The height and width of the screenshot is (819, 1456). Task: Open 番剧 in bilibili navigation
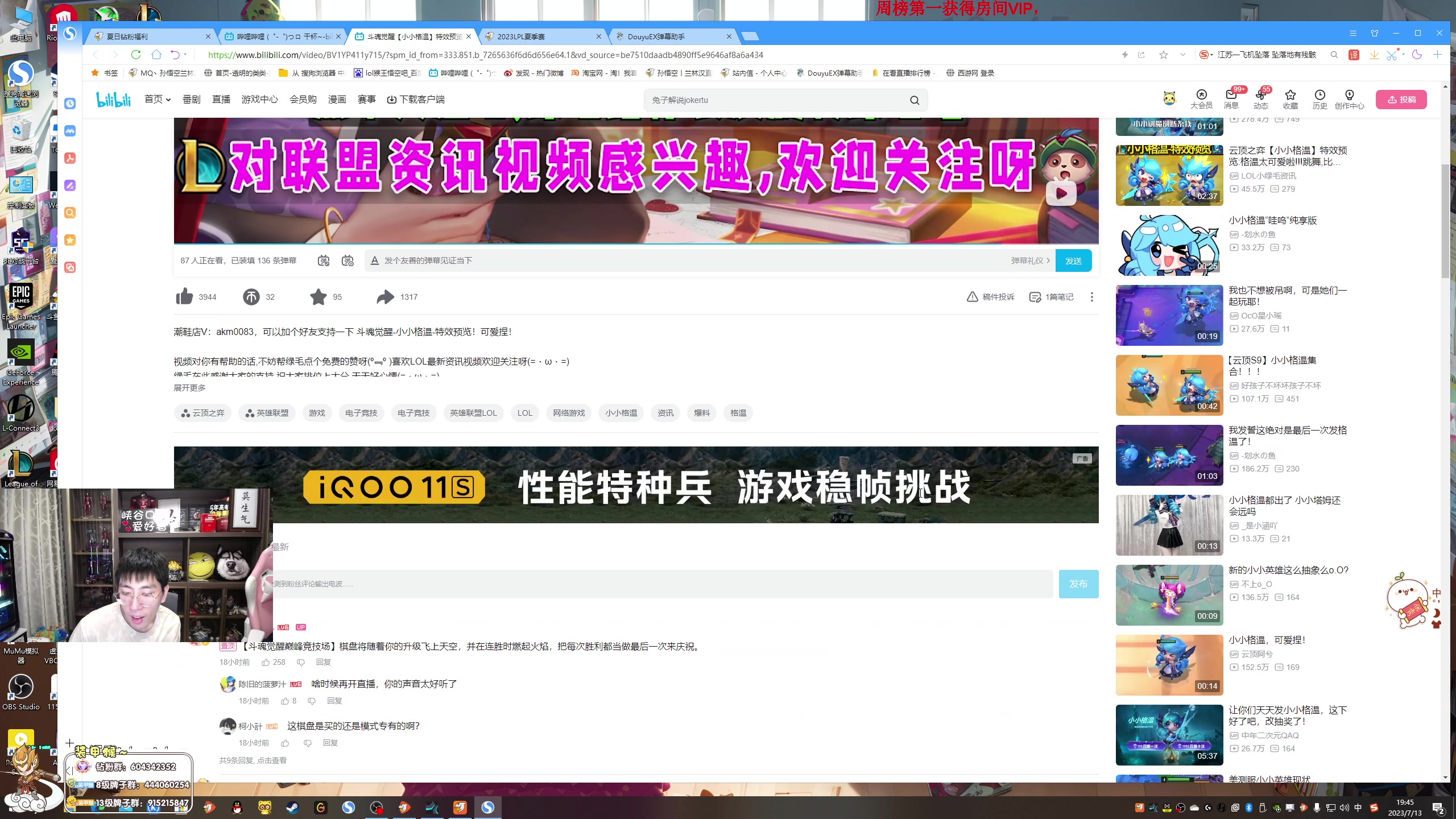(x=192, y=100)
